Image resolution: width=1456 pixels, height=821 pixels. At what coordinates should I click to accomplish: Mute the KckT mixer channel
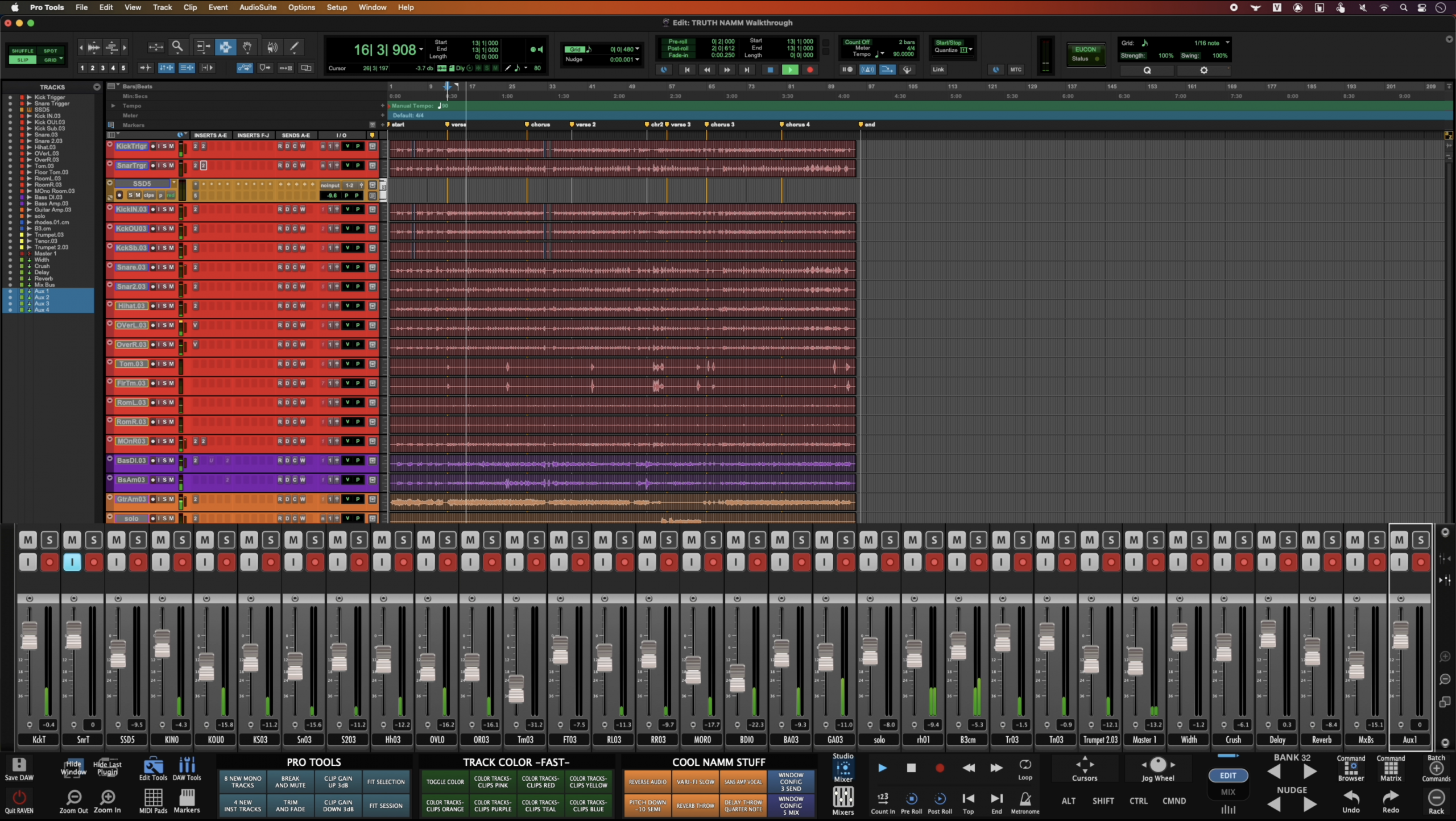coord(27,540)
